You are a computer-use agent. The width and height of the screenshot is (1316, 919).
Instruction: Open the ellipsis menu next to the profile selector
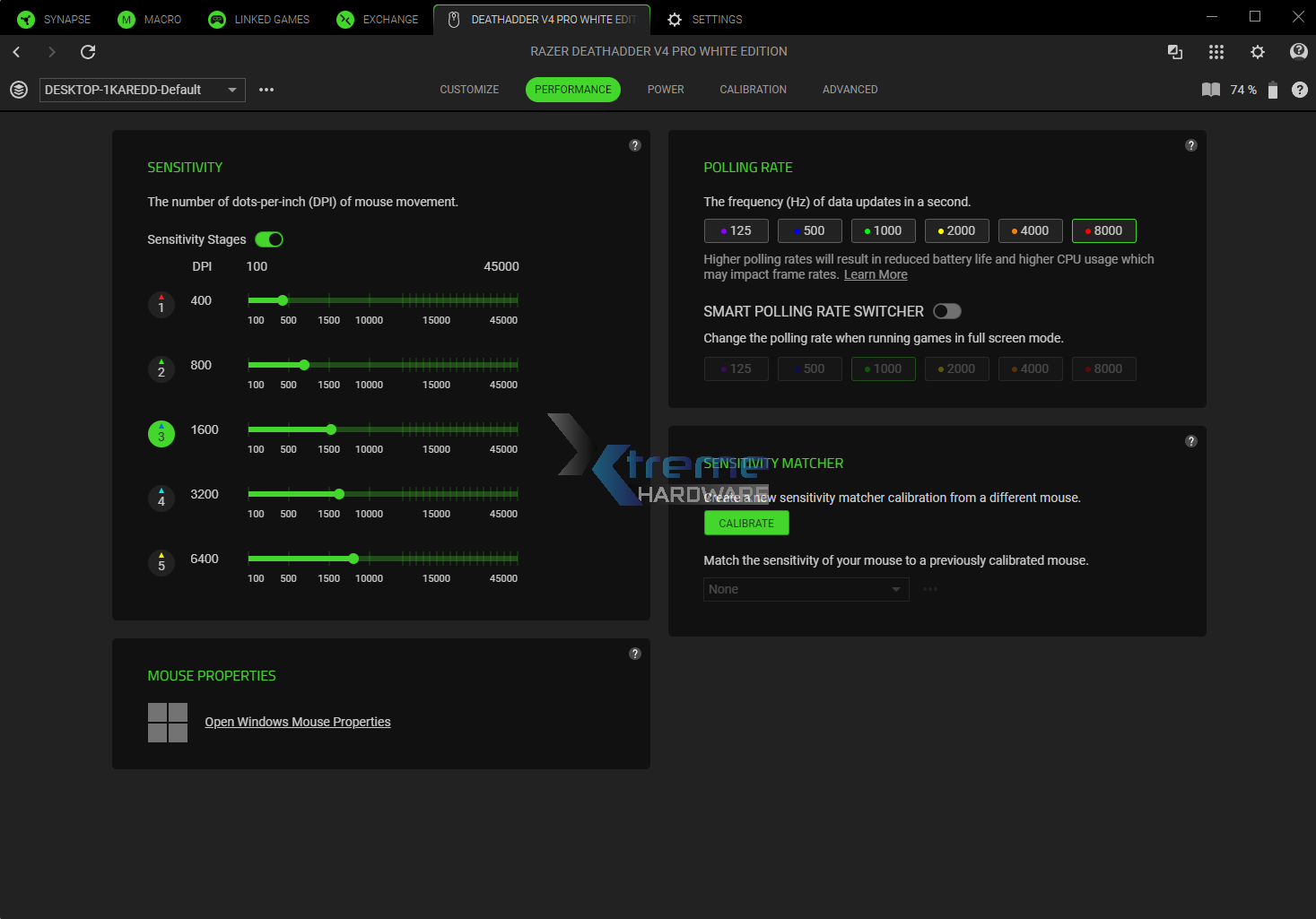click(x=266, y=90)
